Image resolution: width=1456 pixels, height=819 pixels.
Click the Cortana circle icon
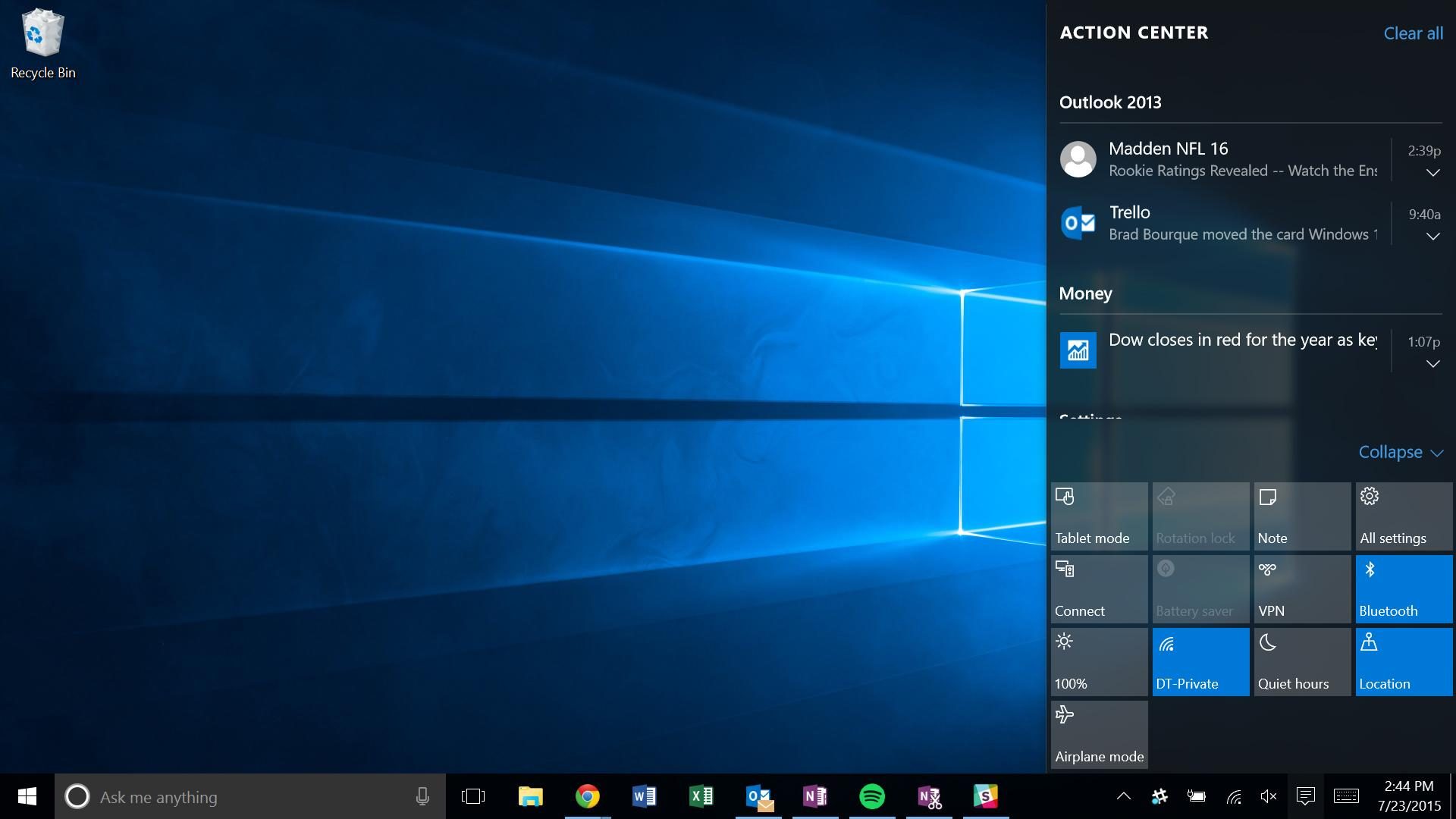(77, 796)
